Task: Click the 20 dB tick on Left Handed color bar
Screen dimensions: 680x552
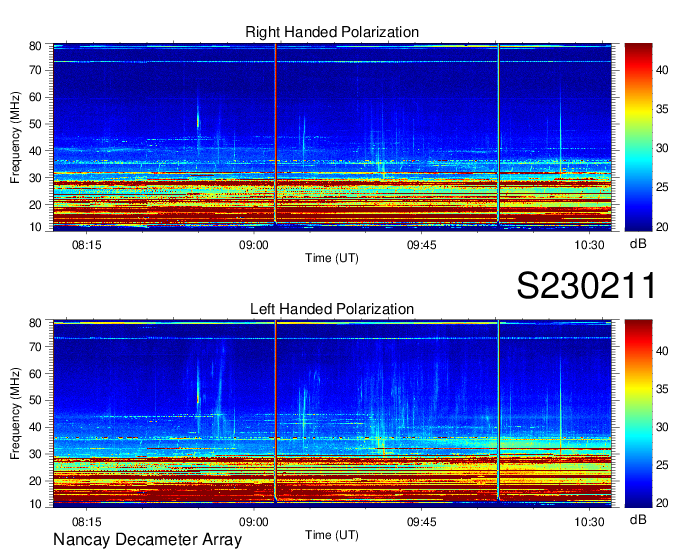Action: click(x=662, y=503)
